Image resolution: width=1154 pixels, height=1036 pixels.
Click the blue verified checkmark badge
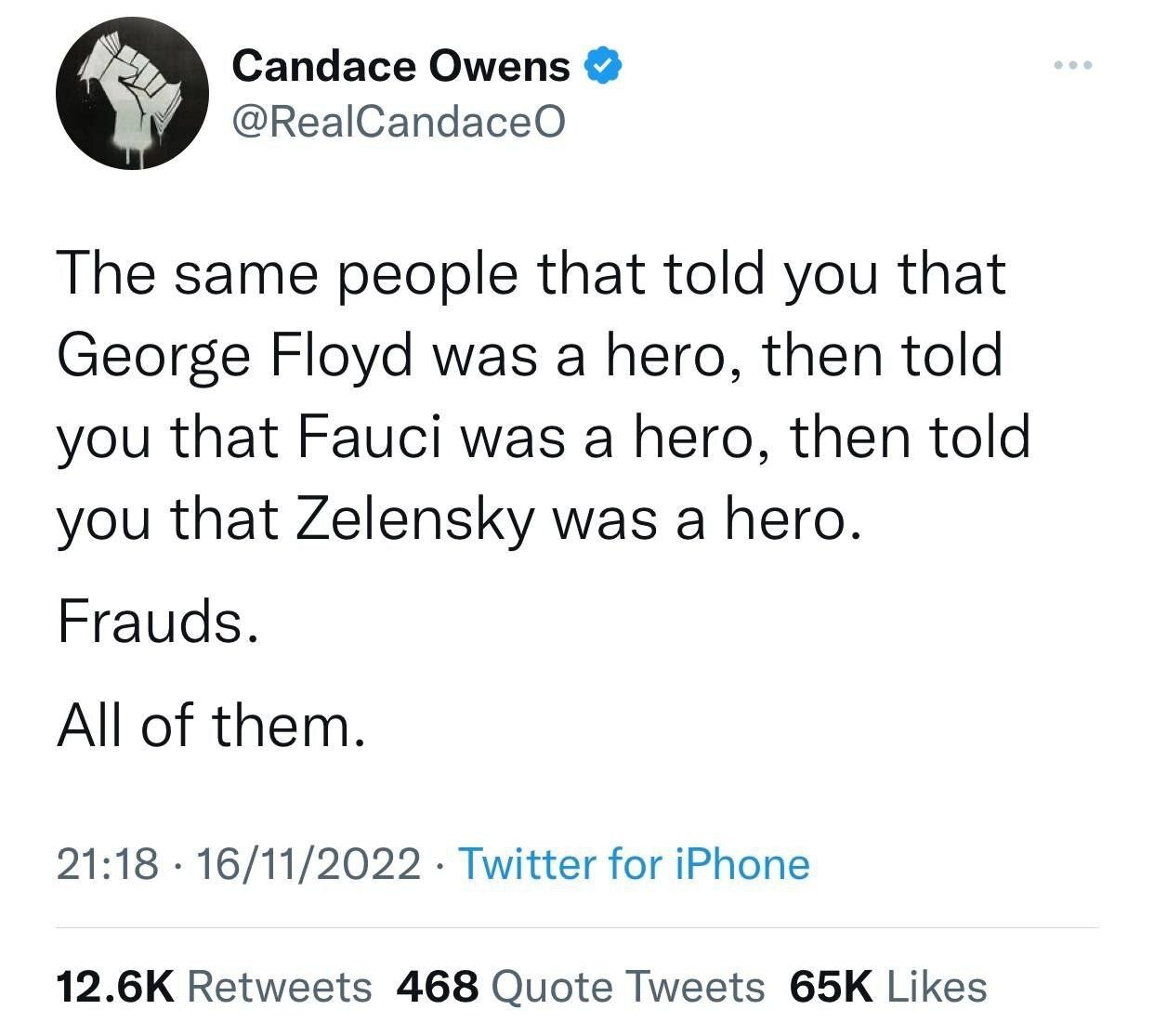pos(602,66)
